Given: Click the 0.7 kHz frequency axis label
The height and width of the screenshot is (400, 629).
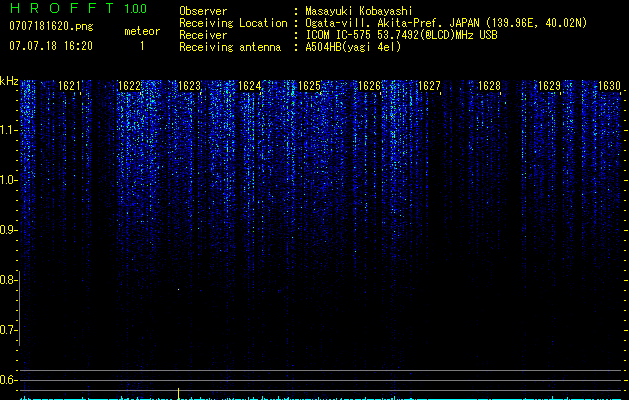Looking at the screenshot, I should pyautogui.click(x=8, y=330).
